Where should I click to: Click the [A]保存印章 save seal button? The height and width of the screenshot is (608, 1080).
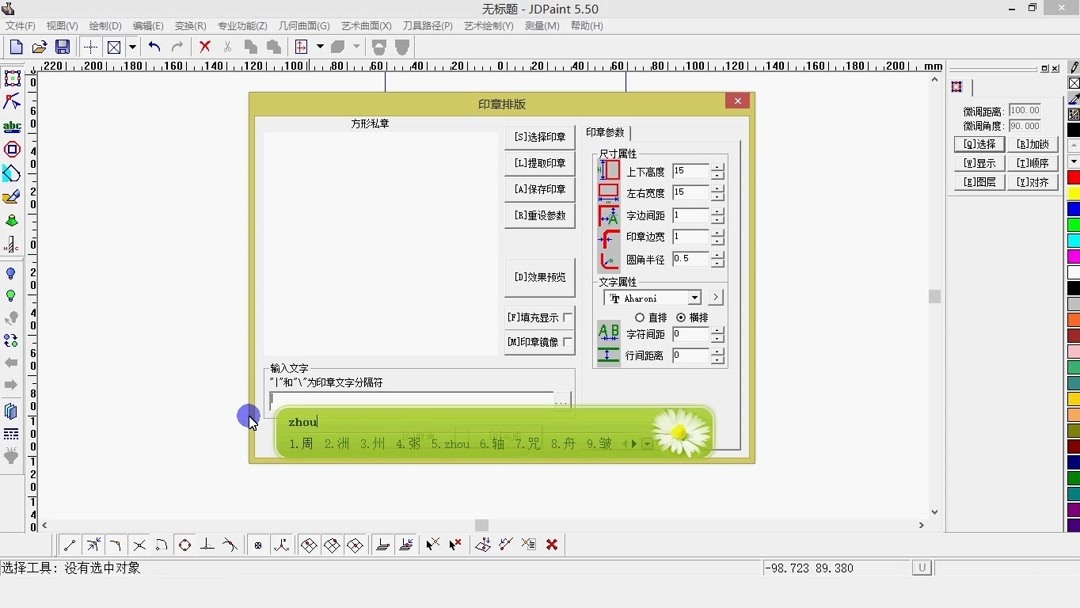pos(539,189)
